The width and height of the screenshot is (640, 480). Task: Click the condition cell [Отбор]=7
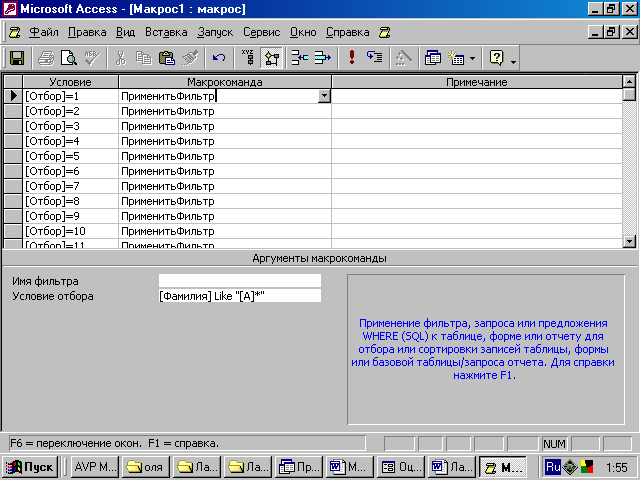[x=71, y=186]
